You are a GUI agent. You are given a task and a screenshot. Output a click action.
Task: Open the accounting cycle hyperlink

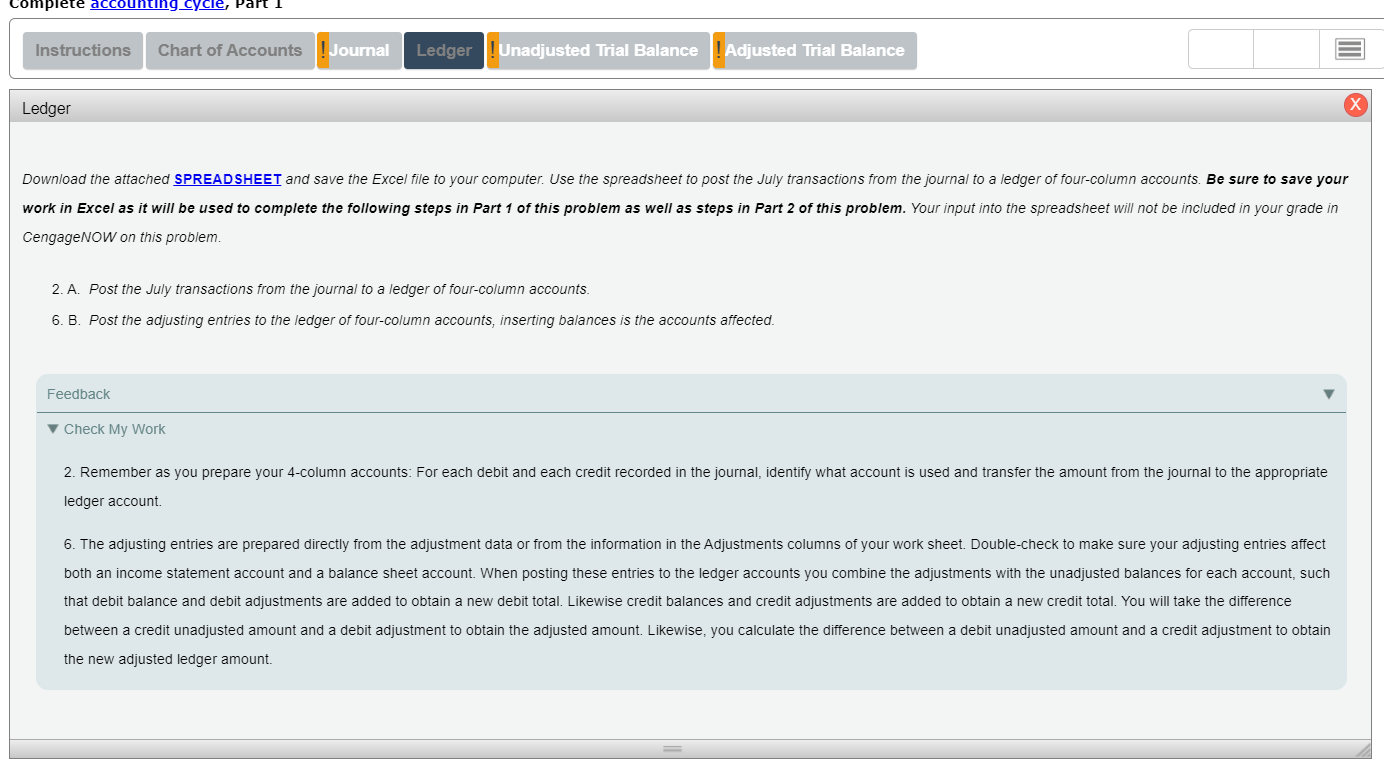156,5
